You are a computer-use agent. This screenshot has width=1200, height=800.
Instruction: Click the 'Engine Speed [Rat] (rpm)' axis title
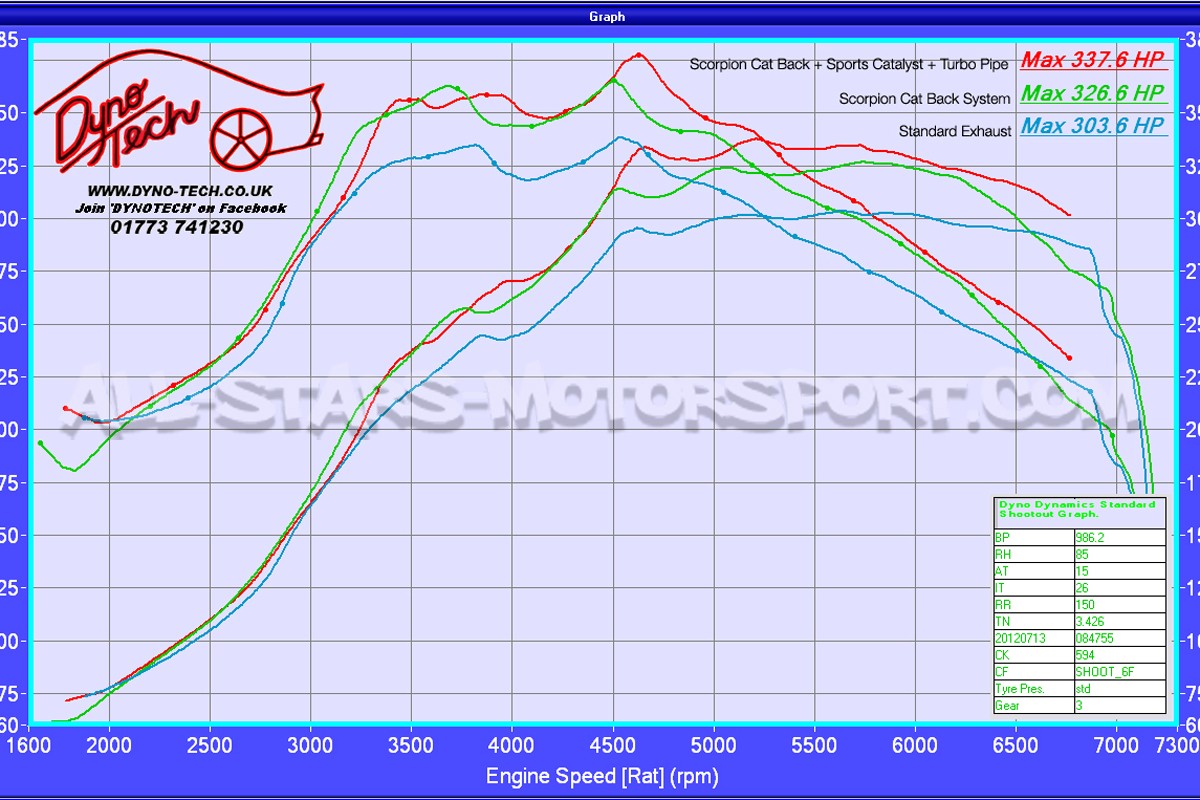[602, 776]
